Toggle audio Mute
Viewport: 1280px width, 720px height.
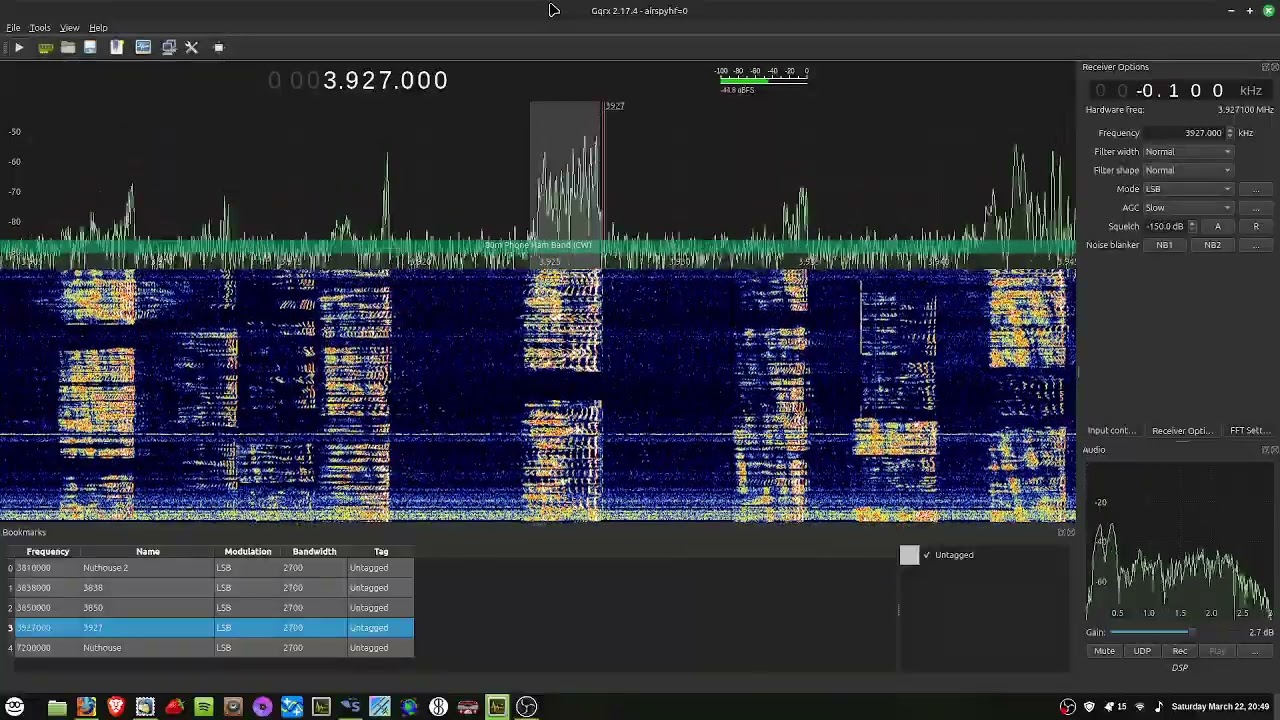pyautogui.click(x=1104, y=651)
